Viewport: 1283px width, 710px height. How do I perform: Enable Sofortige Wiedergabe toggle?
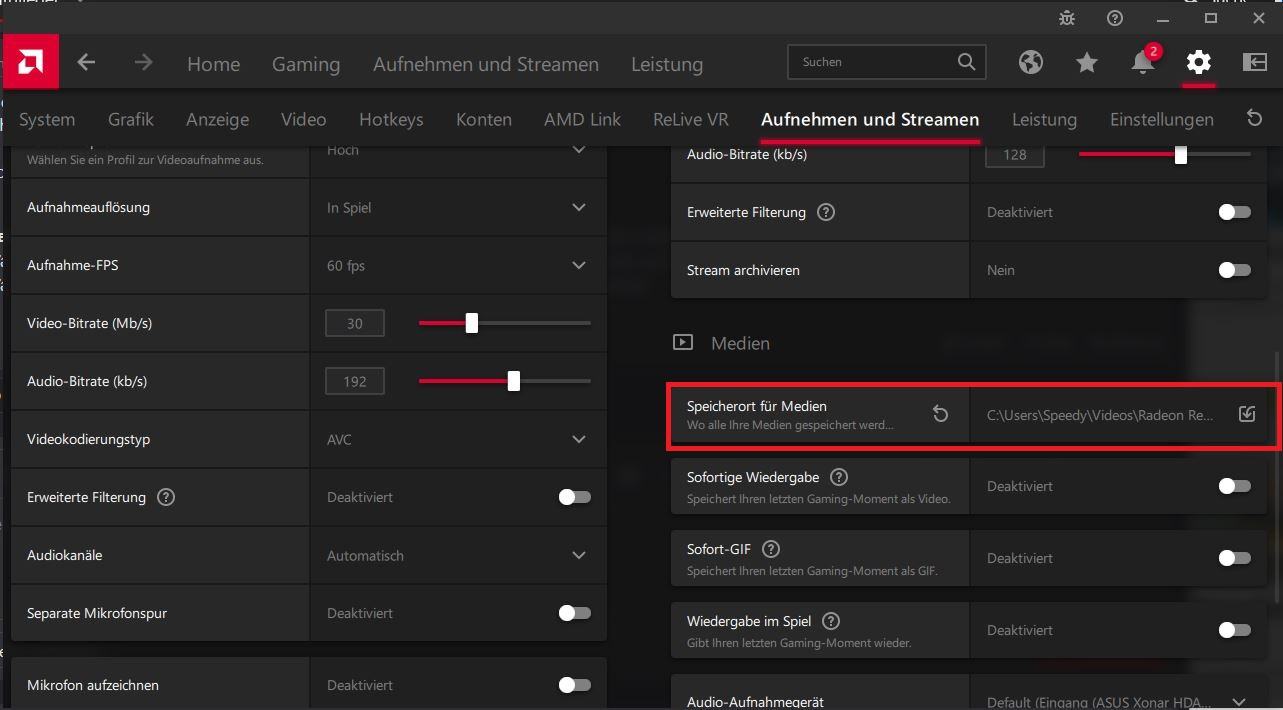coord(1234,486)
